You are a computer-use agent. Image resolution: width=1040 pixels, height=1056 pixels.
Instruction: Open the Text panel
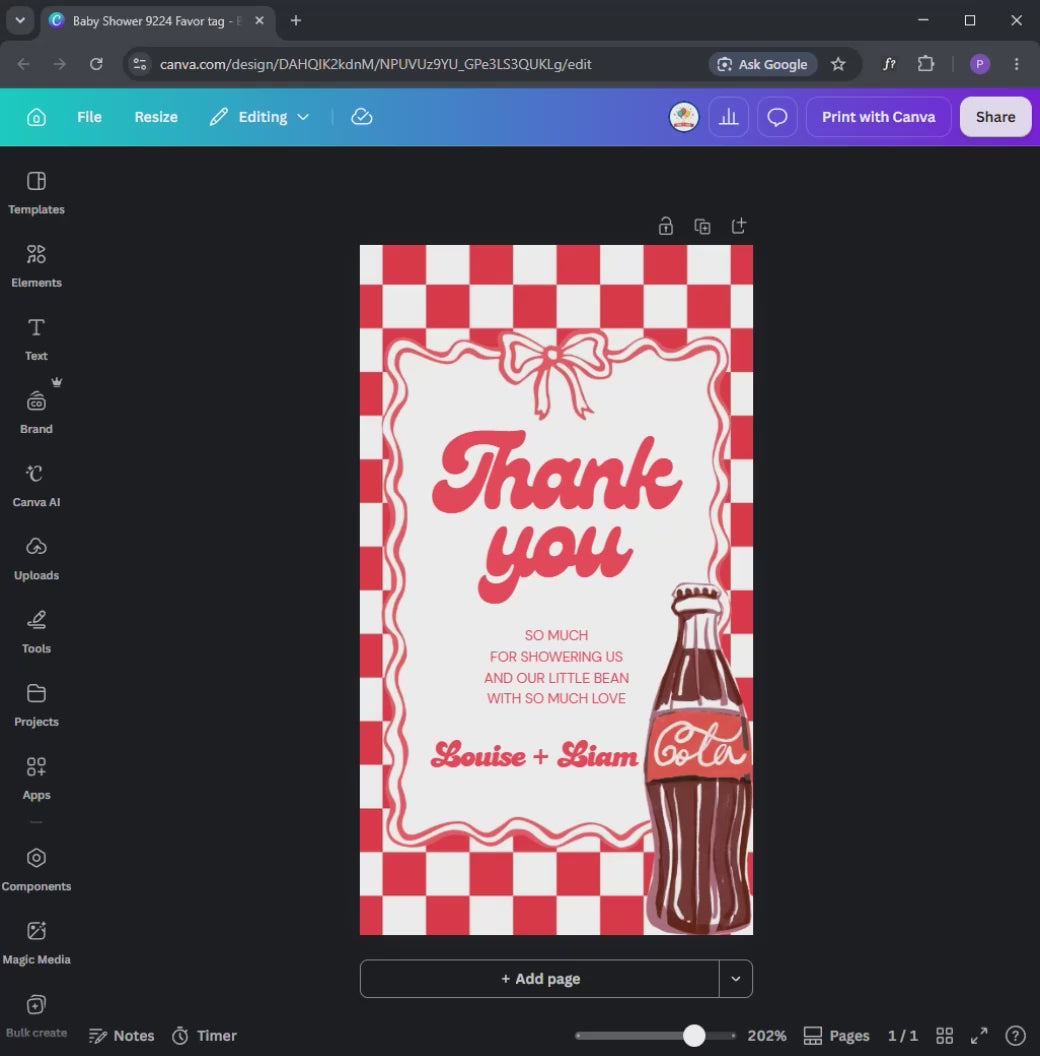36,339
